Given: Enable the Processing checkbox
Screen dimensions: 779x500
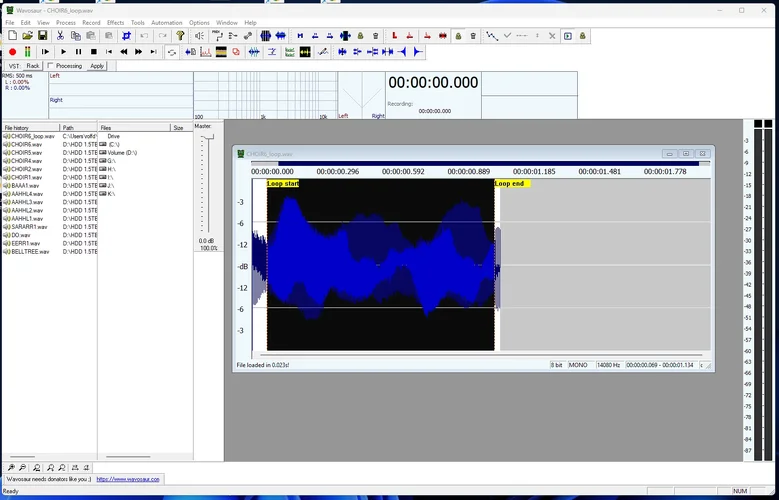Looking at the screenshot, I should [x=51, y=66].
